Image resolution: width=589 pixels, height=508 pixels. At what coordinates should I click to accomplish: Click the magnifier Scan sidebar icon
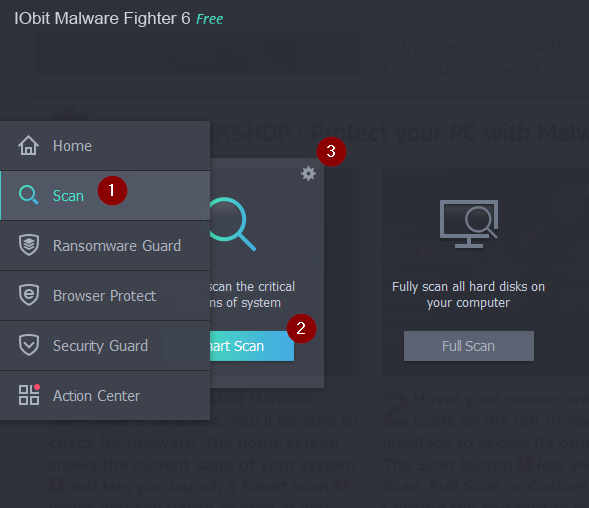coord(29,195)
